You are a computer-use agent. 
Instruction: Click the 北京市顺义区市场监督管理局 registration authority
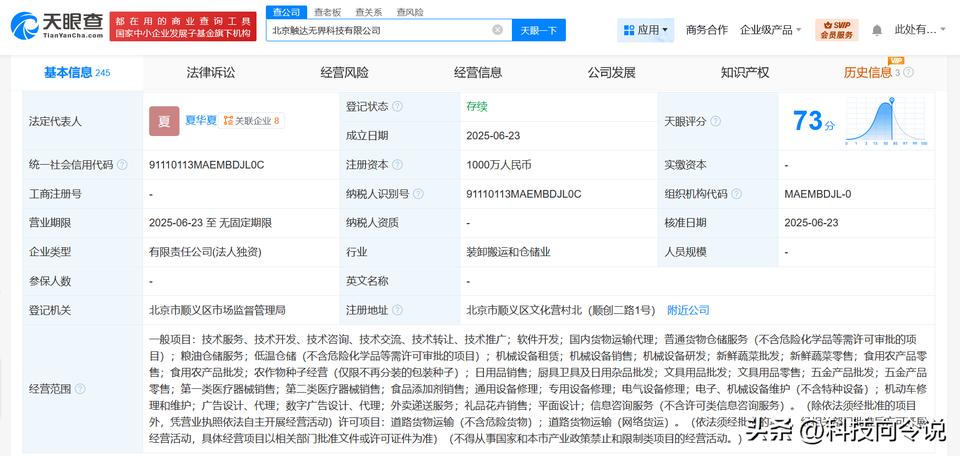[217, 310]
